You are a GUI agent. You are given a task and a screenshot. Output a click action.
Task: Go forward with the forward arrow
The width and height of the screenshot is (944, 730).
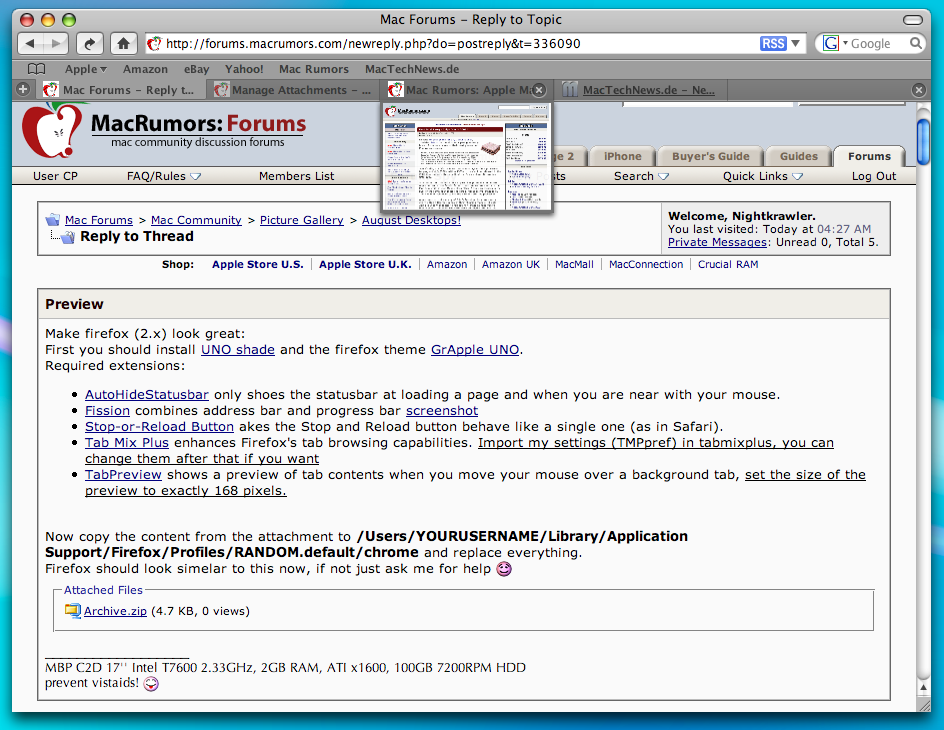(55, 43)
